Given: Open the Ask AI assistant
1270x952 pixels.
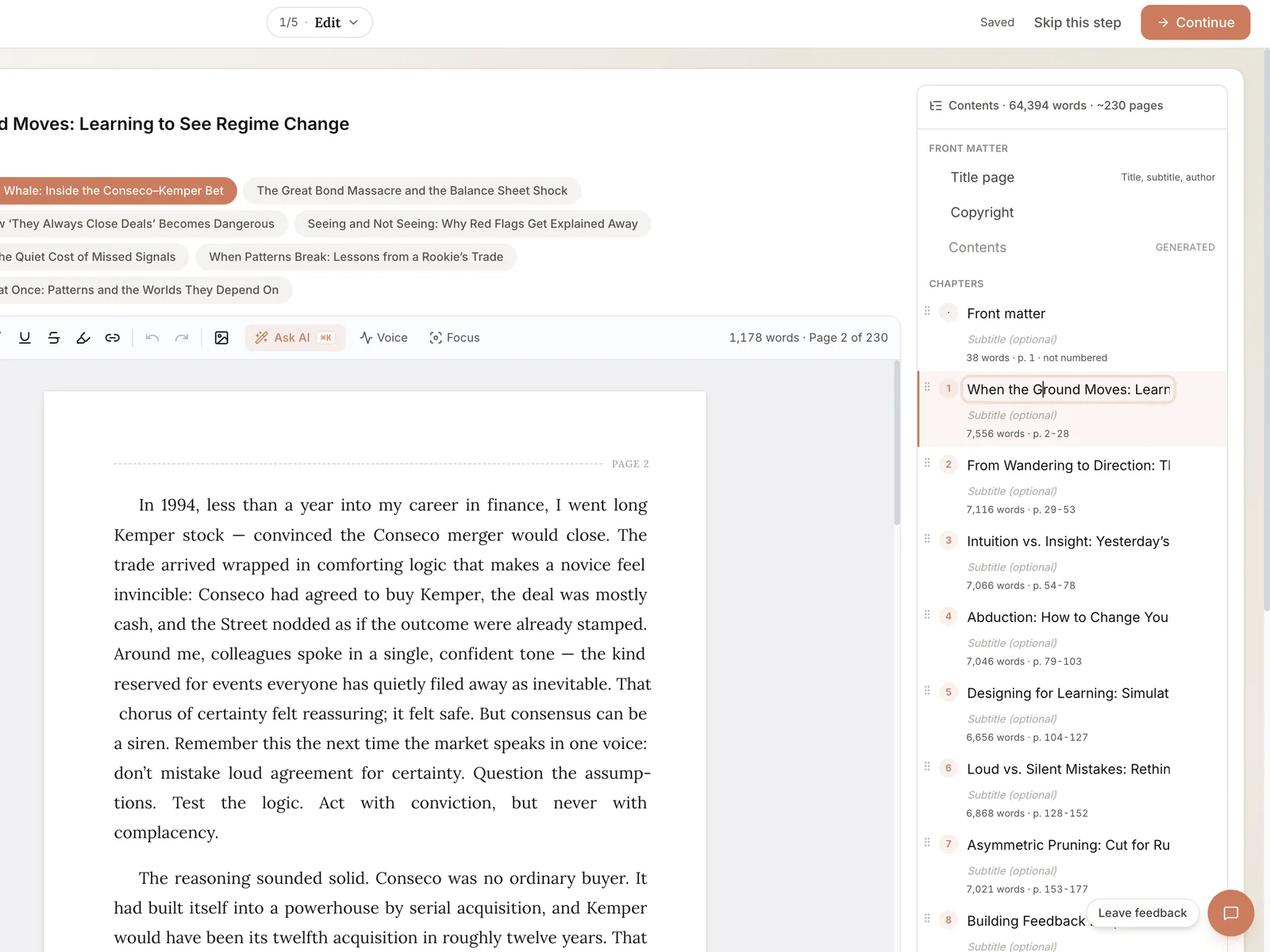Looking at the screenshot, I should click(295, 338).
